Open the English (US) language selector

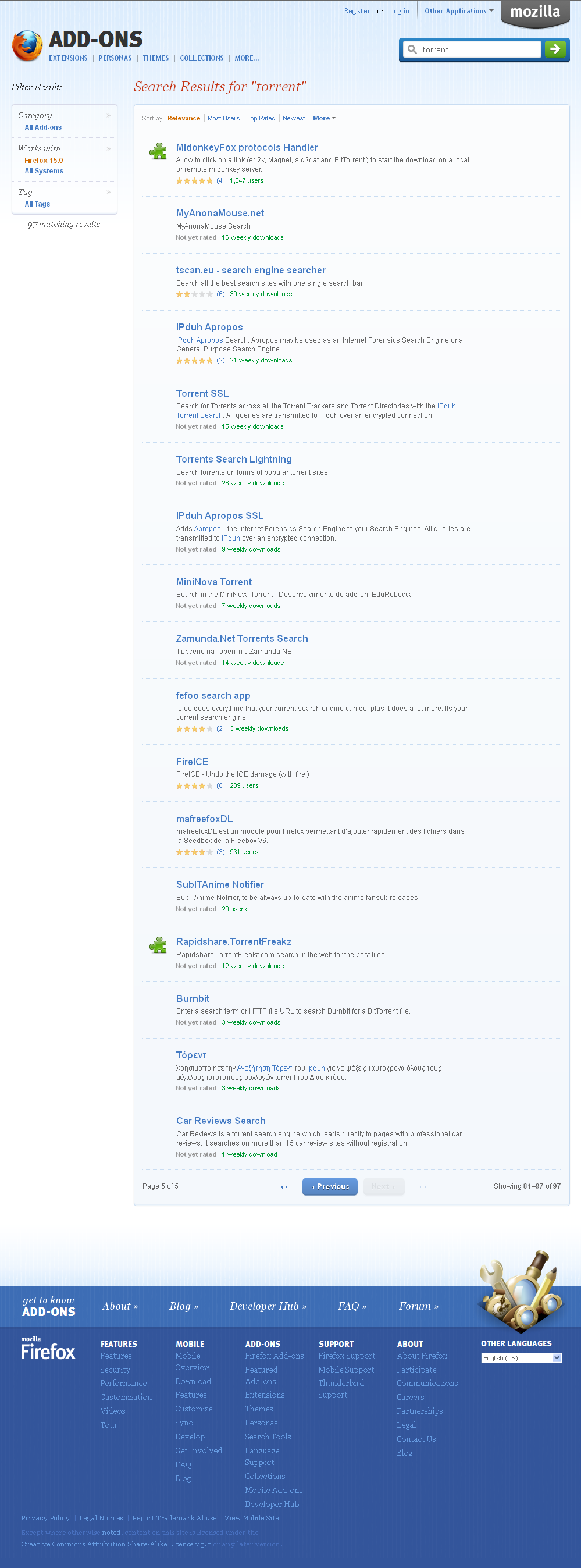click(521, 1358)
